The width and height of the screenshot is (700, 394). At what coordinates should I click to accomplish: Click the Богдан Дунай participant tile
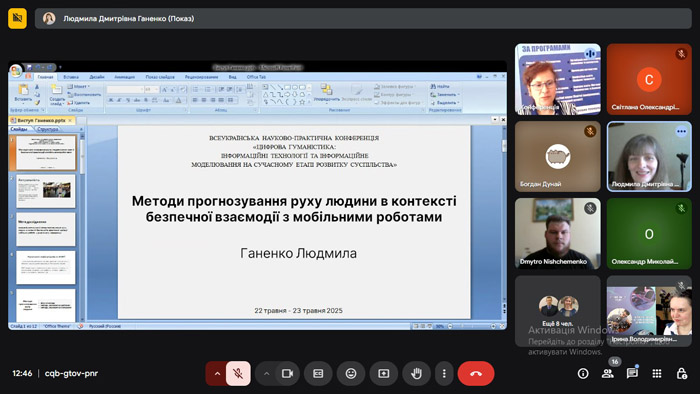(x=558, y=157)
